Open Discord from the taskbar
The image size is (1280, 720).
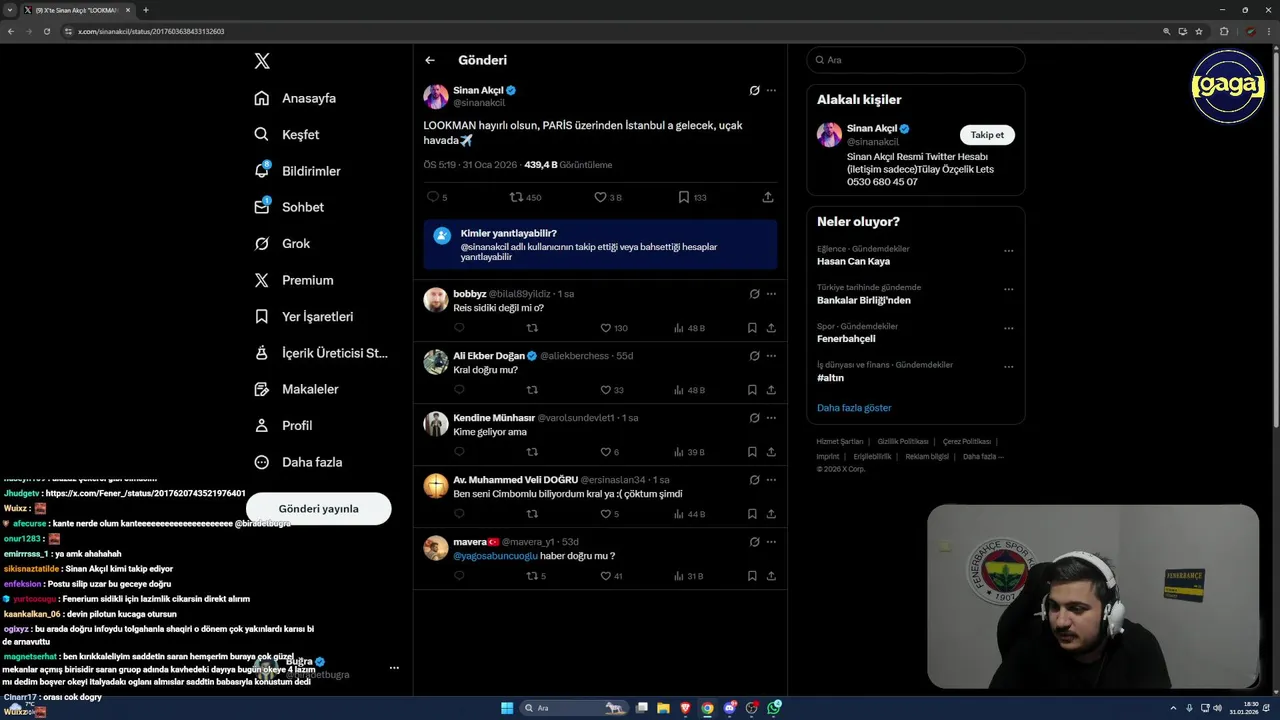[730, 708]
